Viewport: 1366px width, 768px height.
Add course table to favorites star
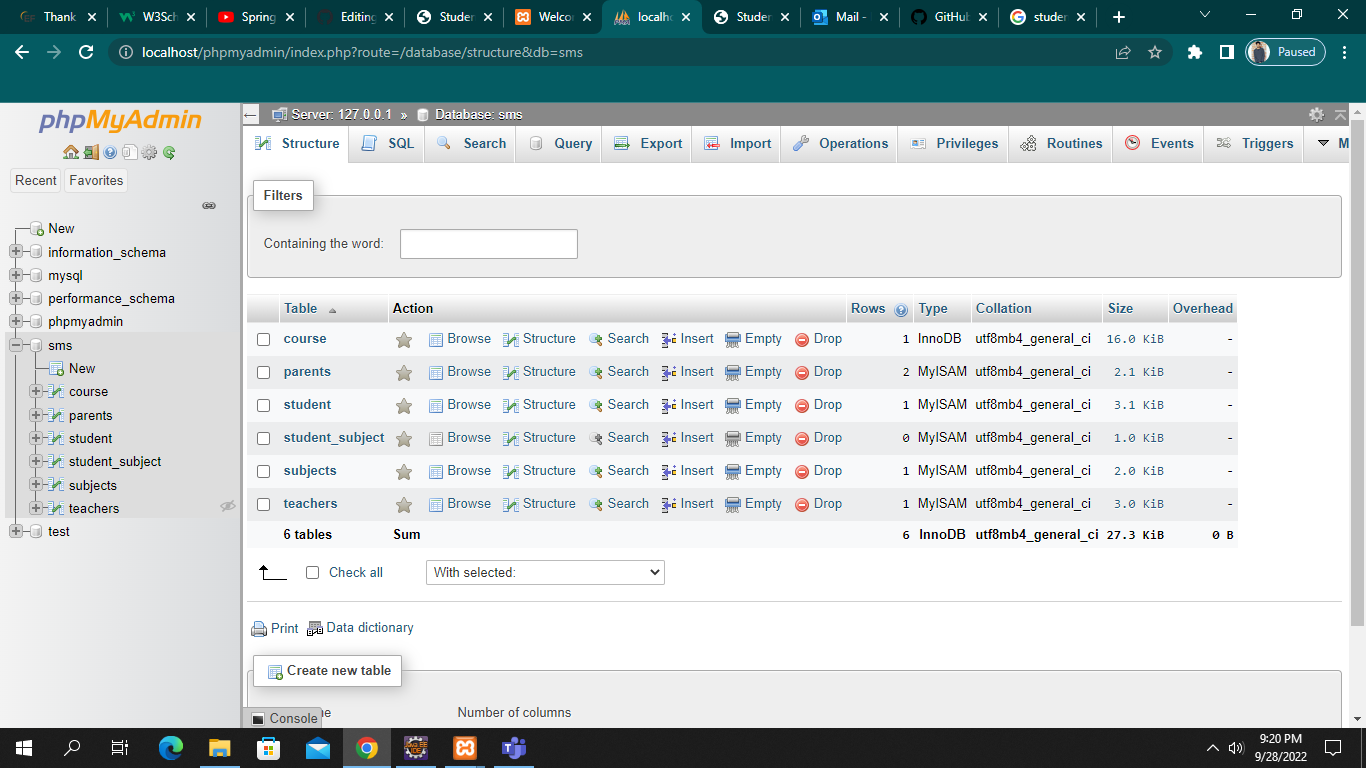pyautogui.click(x=404, y=339)
